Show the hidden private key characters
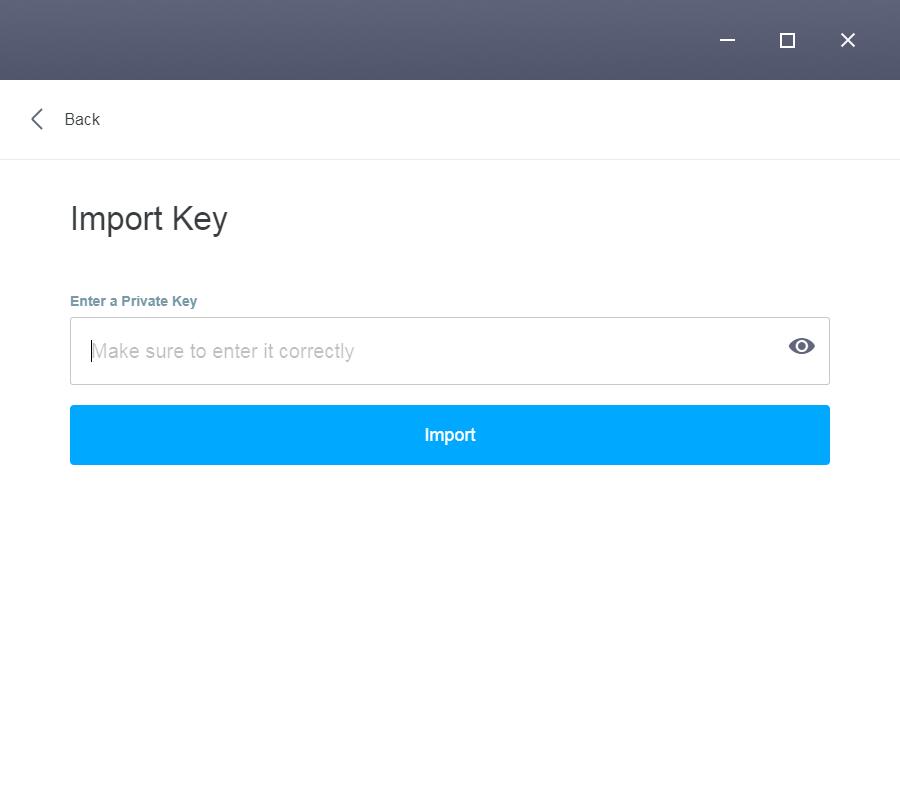 (801, 346)
